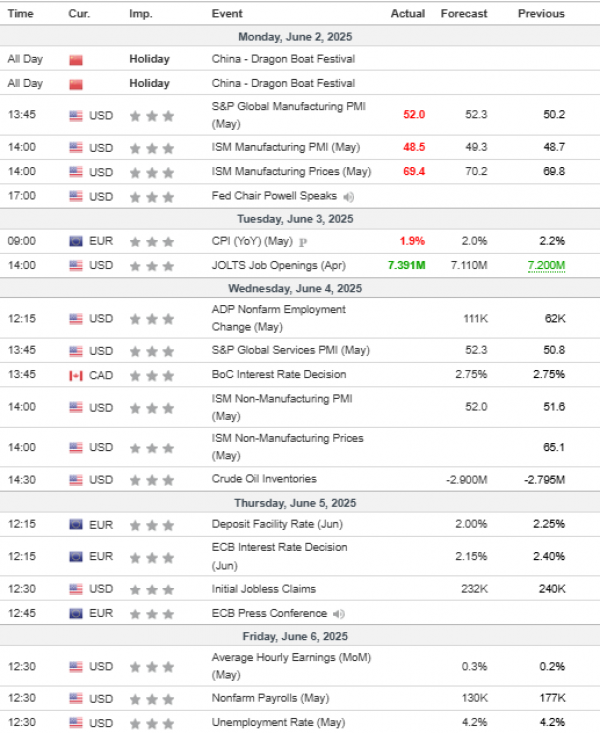Click the Time column header
This screenshot has width=600, height=733.
coord(20,14)
